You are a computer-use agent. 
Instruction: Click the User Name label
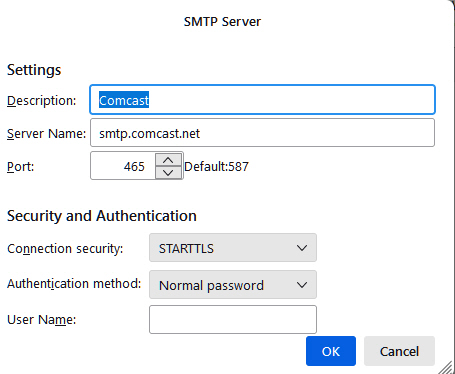41,320
